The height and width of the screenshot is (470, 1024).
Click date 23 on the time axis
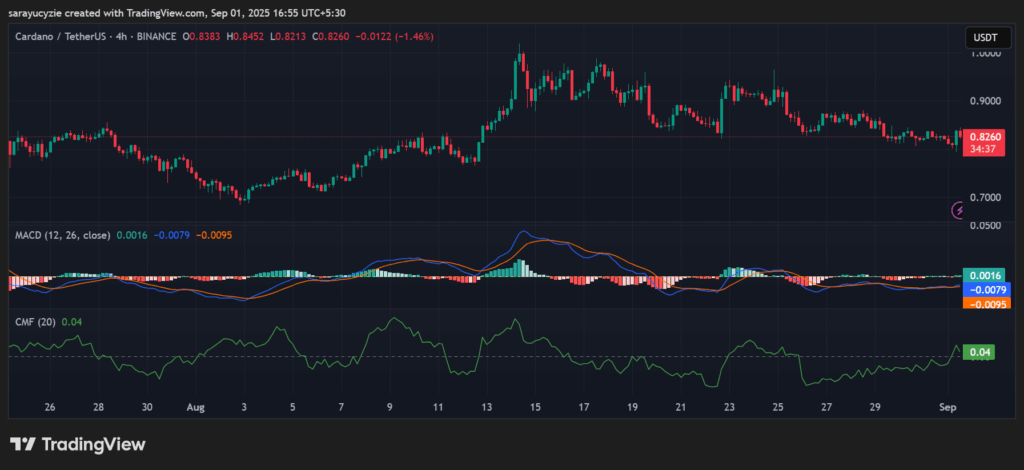pos(729,408)
